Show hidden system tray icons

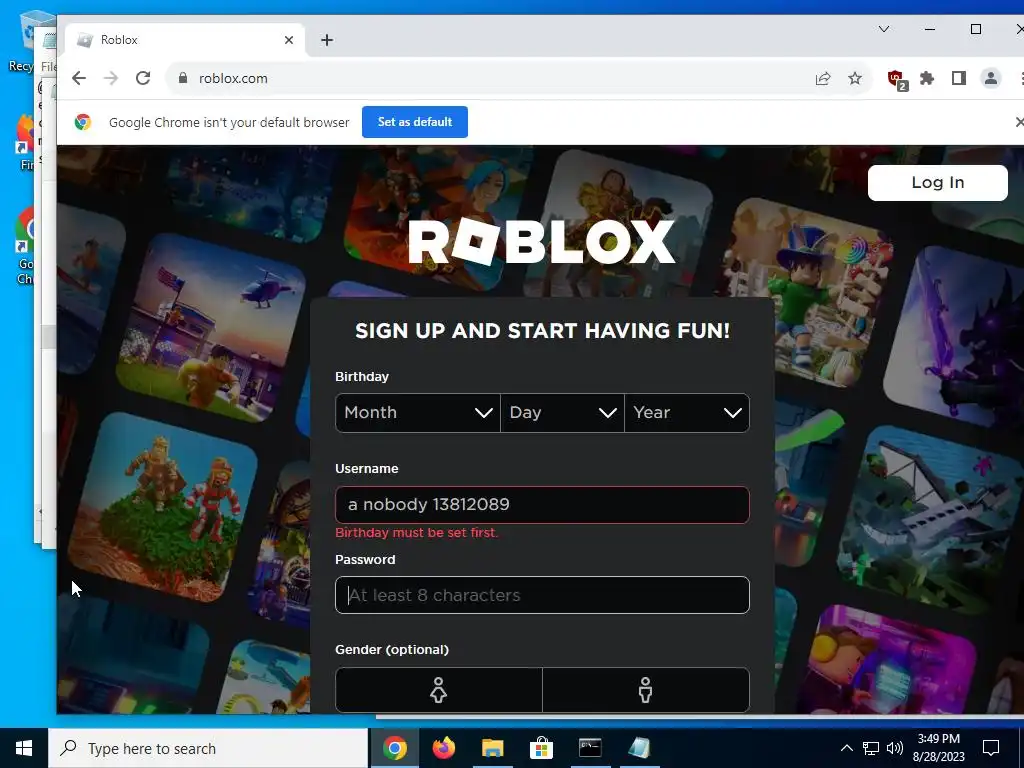pyautogui.click(x=846, y=748)
